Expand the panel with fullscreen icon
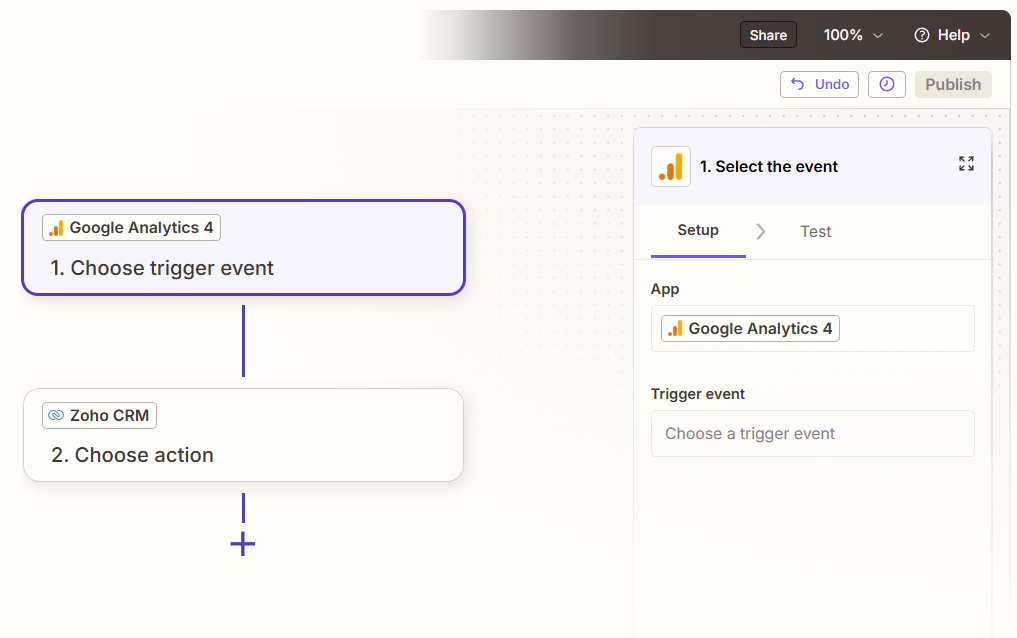1017x638 pixels. pos(966,163)
